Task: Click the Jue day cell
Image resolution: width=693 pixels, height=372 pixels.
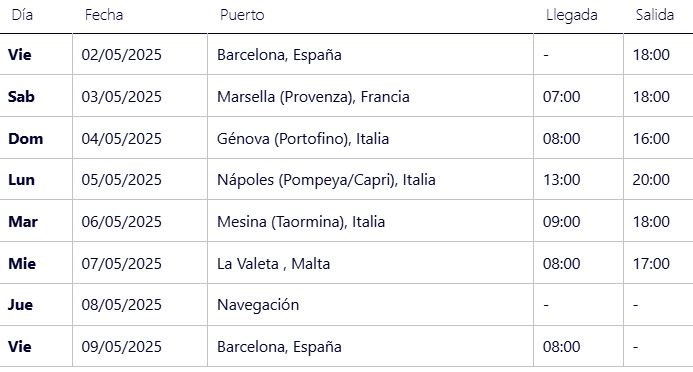Action: coord(20,305)
